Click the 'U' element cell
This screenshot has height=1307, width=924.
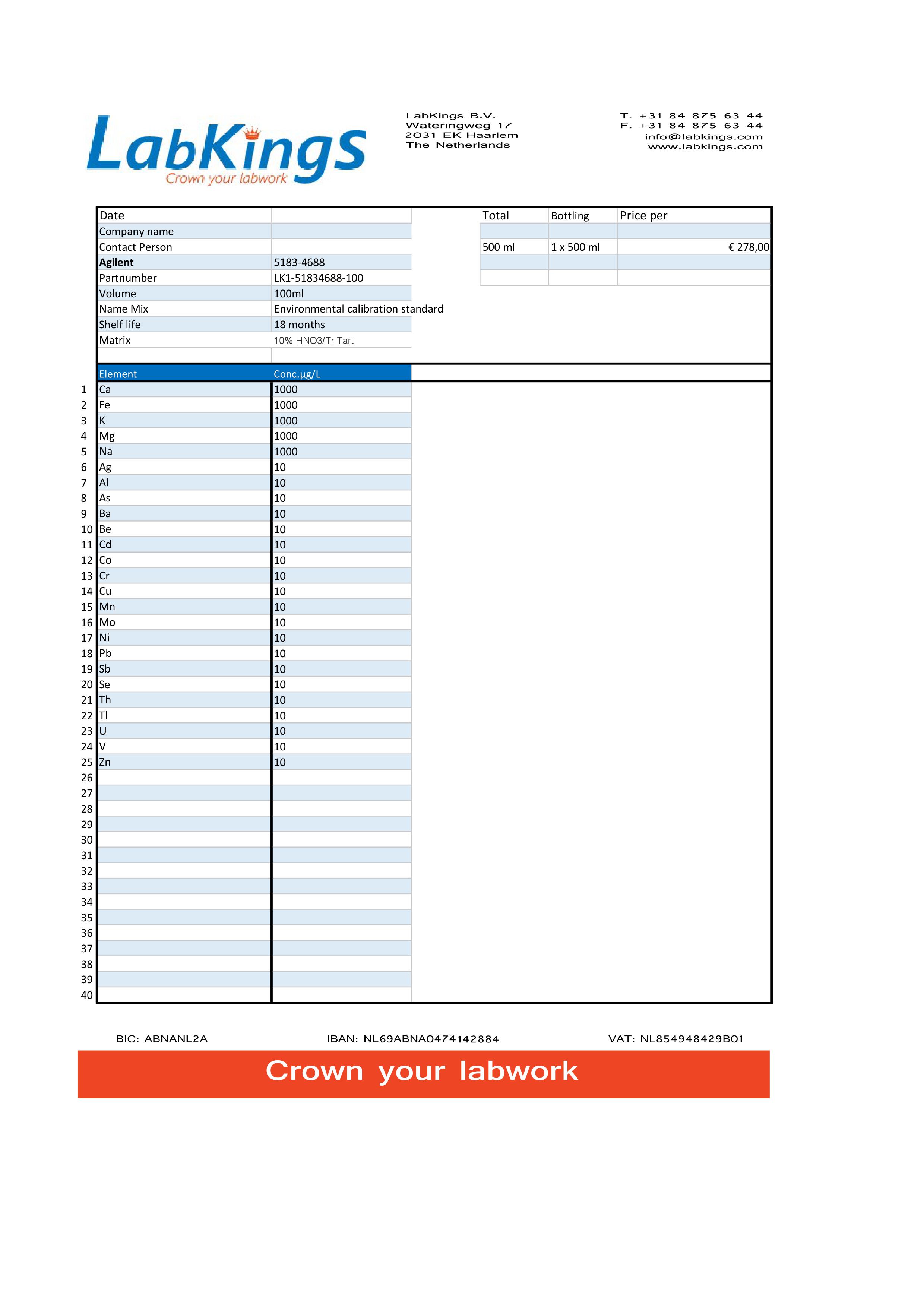pyautogui.click(x=184, y=731)
